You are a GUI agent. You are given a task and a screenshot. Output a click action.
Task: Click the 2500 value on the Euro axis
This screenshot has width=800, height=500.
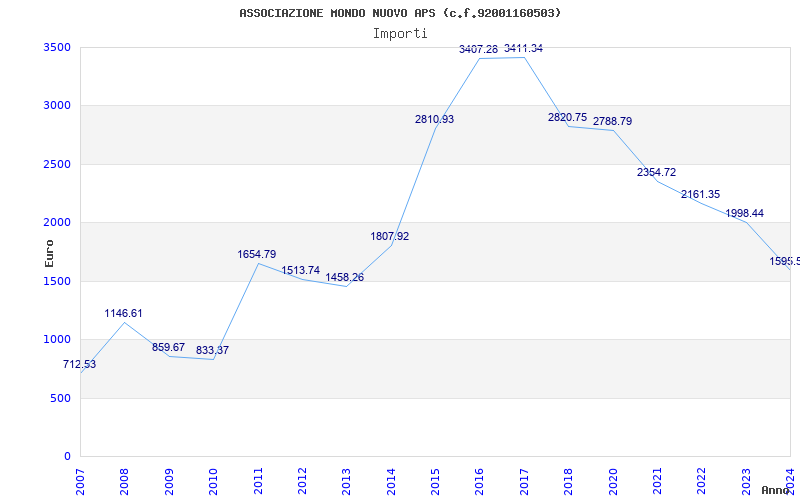[x=57, y=164]
